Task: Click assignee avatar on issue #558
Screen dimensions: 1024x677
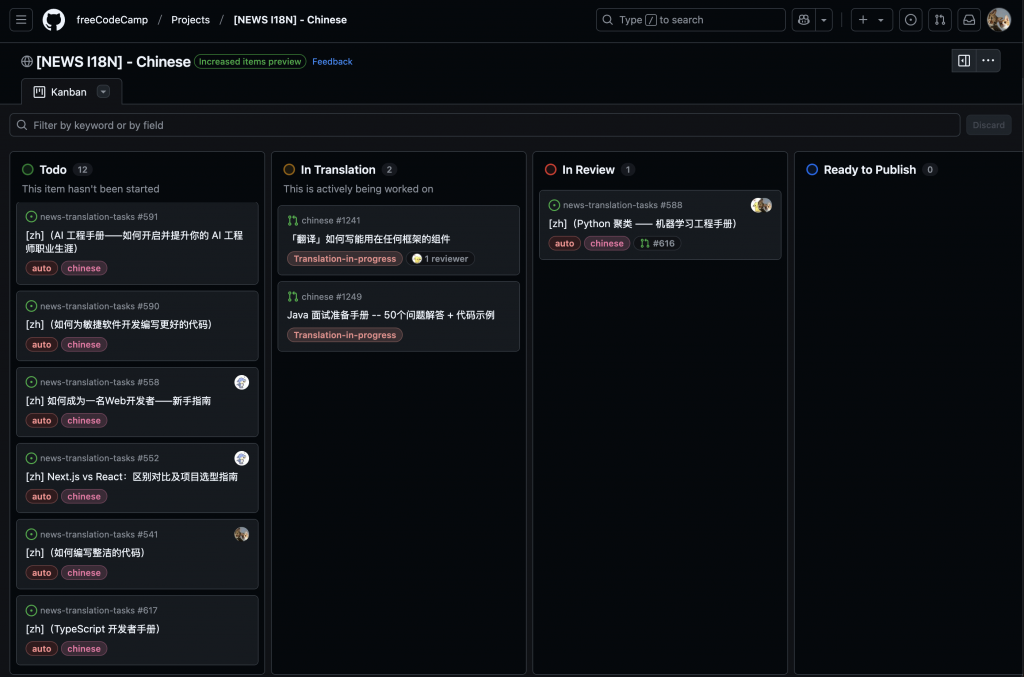Action: click(242, 383)
